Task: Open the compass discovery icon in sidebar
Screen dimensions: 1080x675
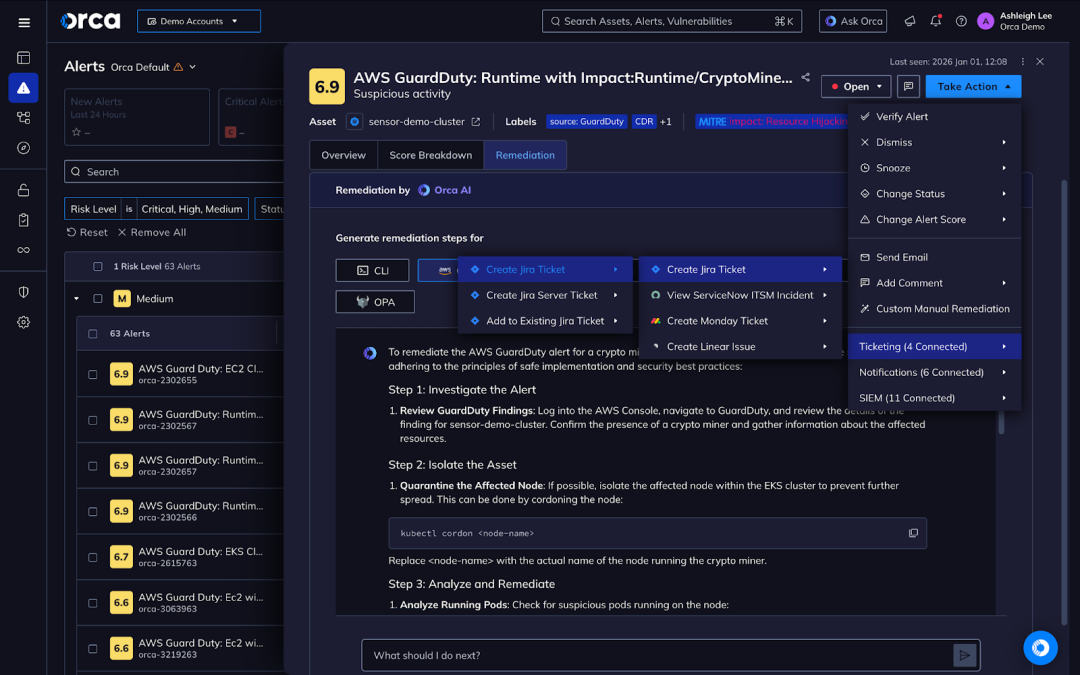Action: point(22,147)
